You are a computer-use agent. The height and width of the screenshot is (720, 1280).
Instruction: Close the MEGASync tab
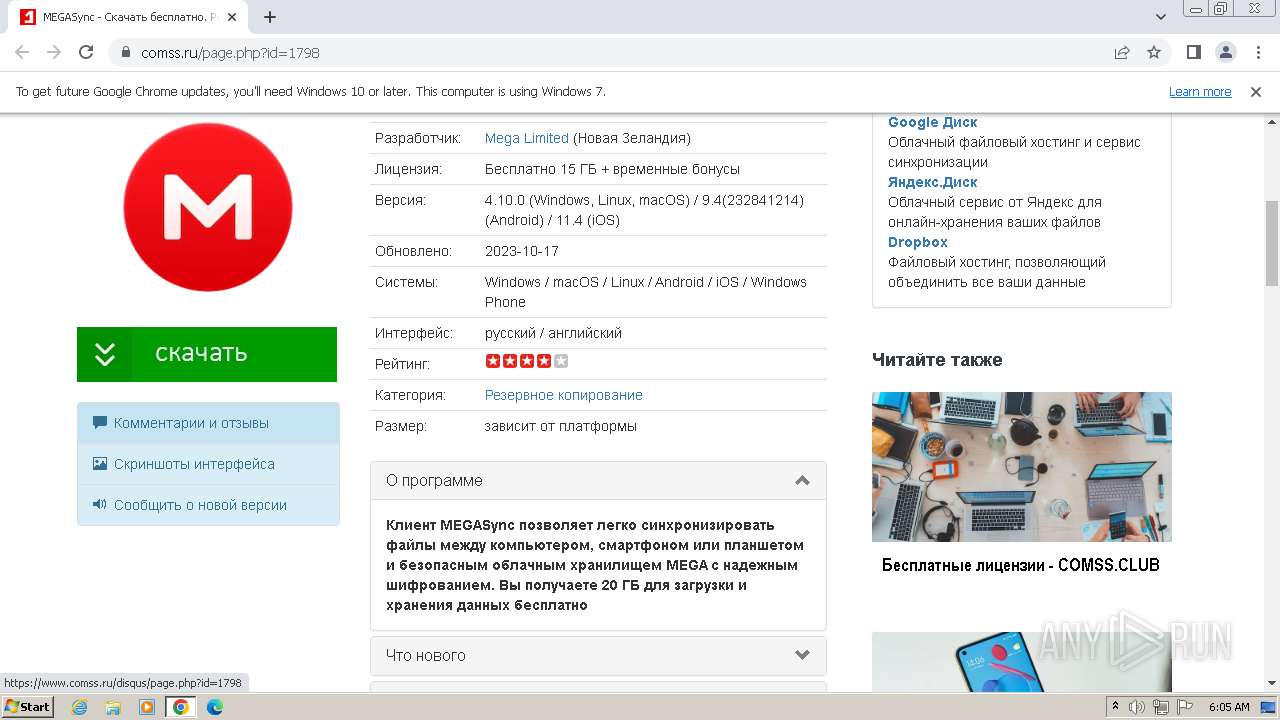[x=233, y=17]
